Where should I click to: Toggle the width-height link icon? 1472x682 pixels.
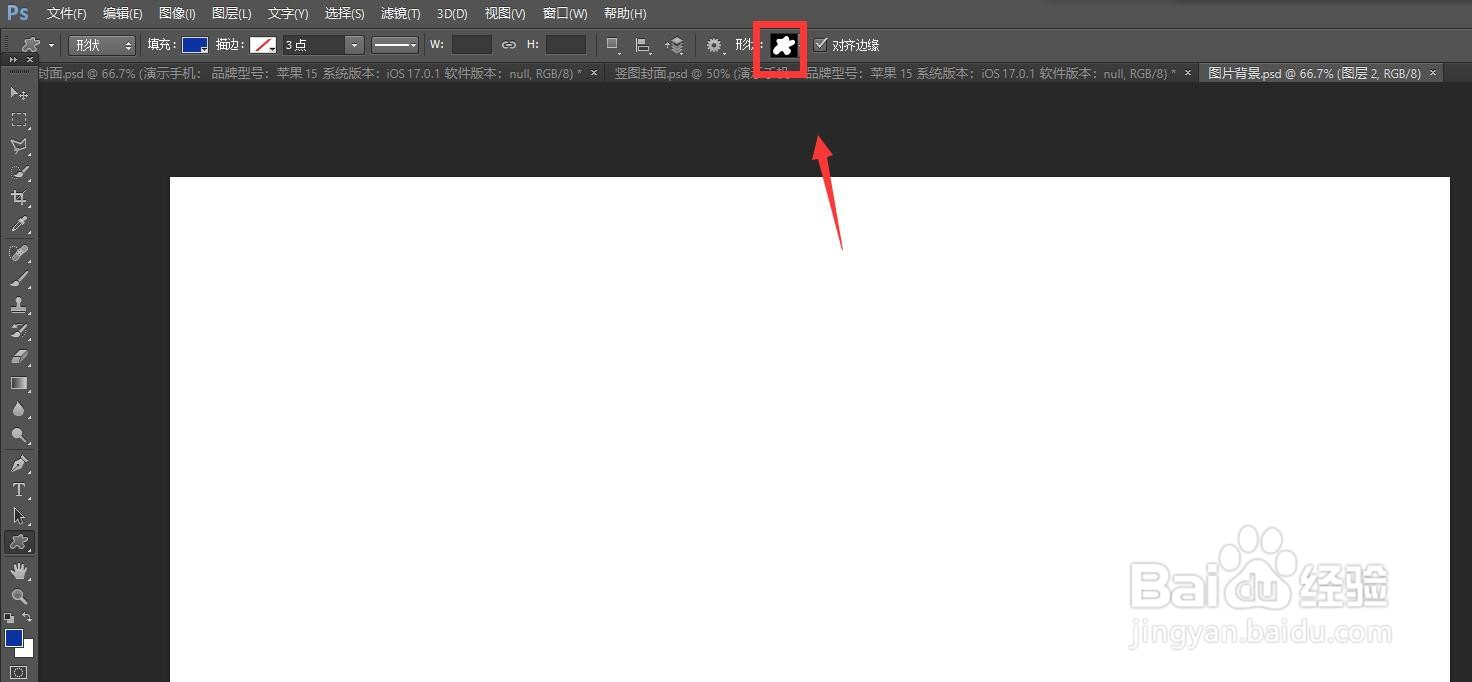pos(509,45)
